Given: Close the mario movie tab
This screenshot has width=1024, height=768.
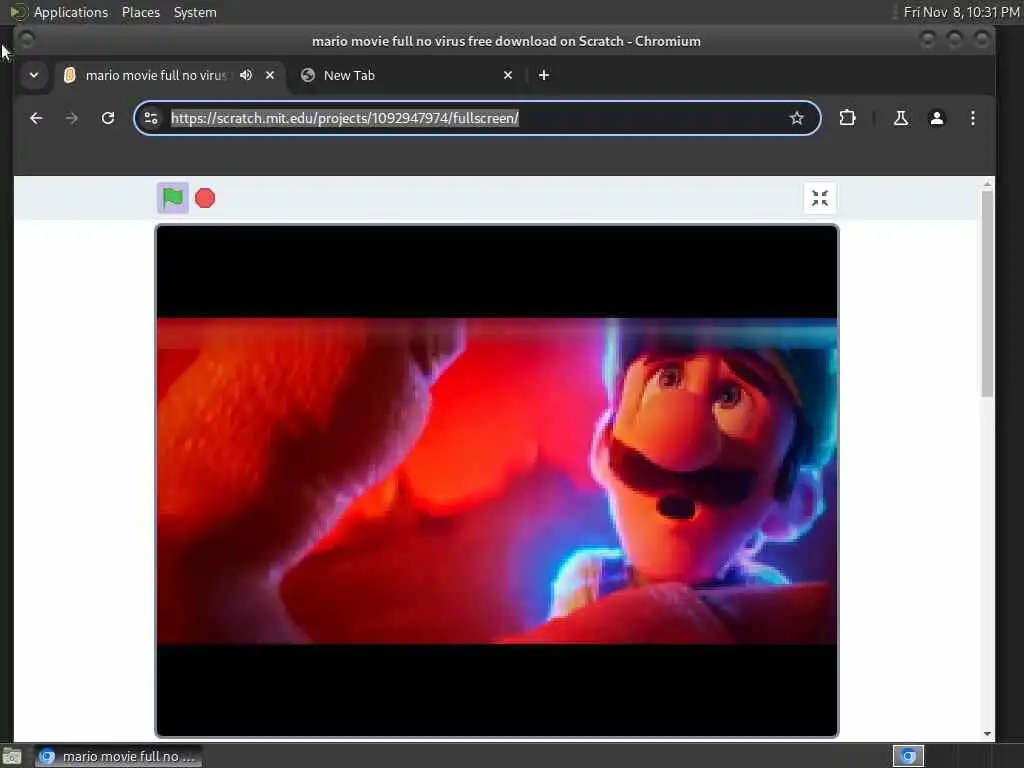Looking at the screenshot, I should coord(270,75).
